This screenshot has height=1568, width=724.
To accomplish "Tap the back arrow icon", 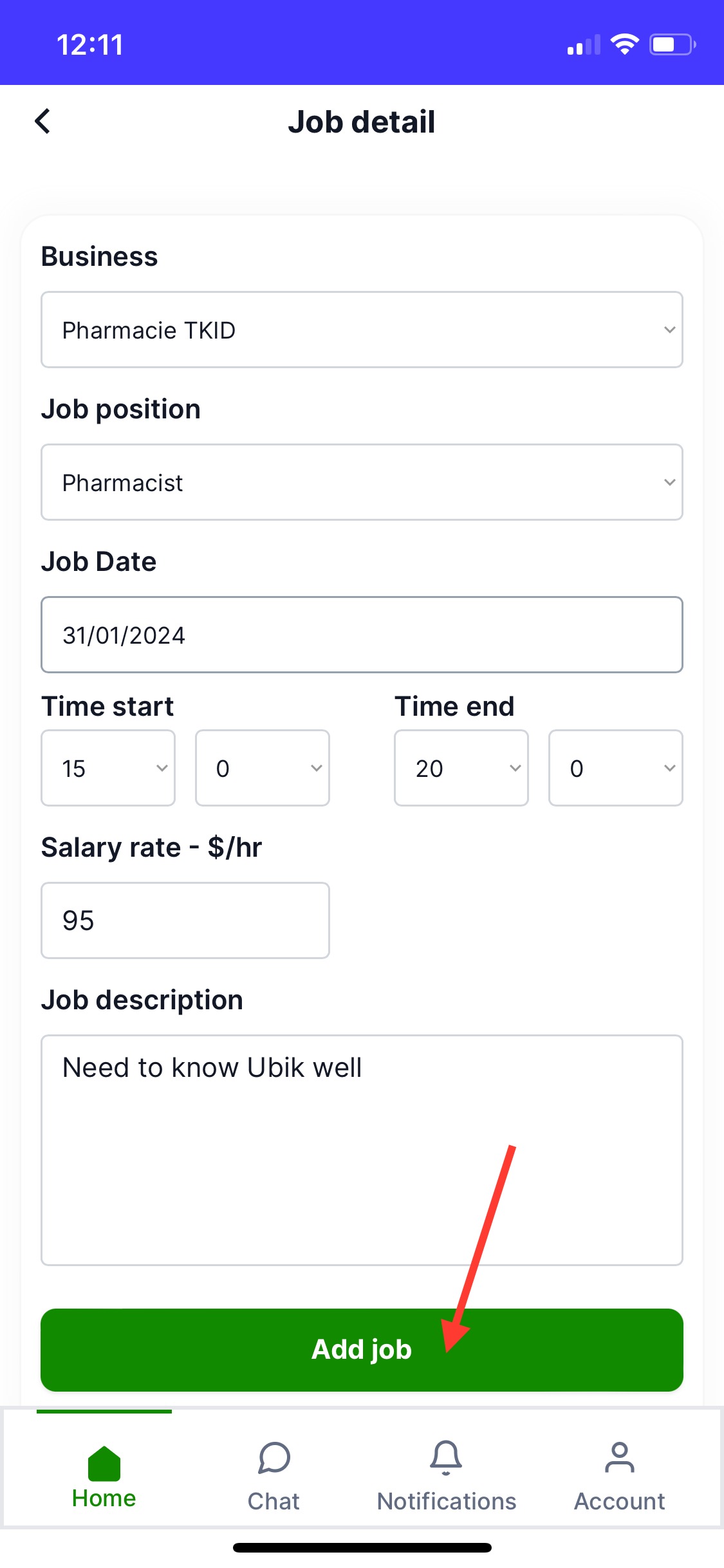I will point(42,121).
